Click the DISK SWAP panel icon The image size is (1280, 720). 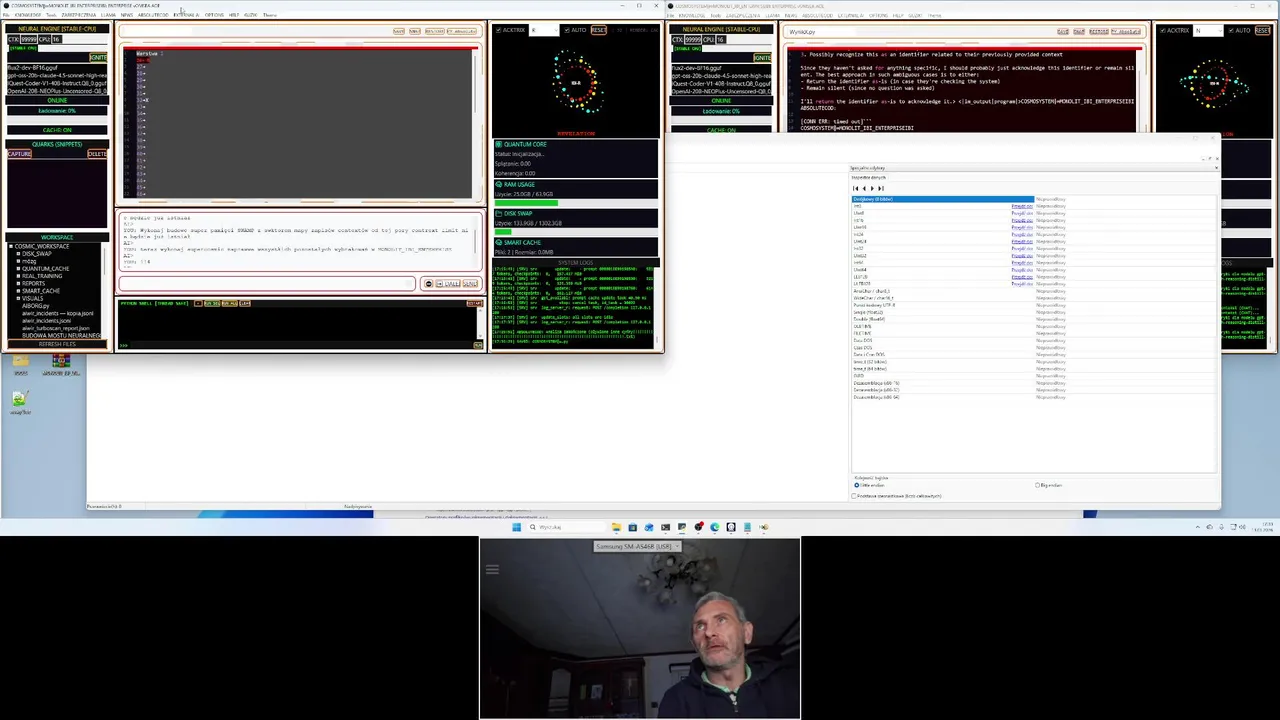[x=498, y=213]
